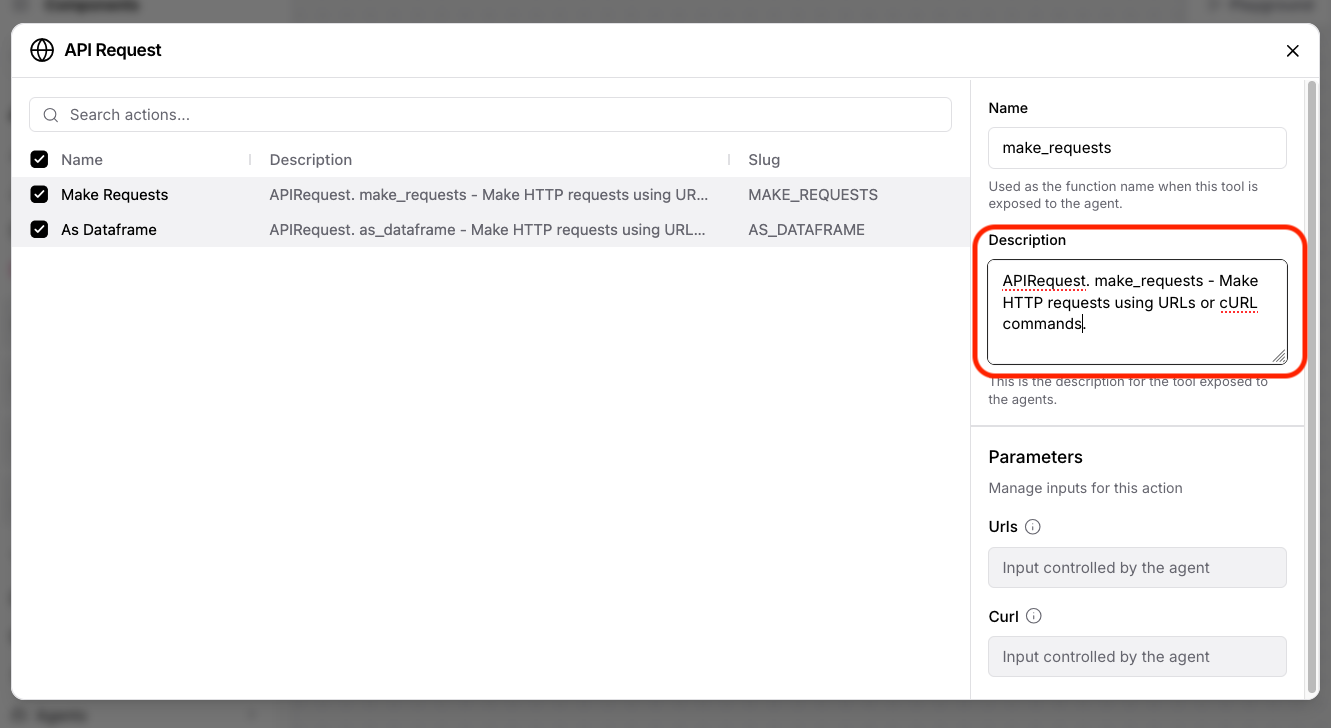
Task: Click the Name column header
Action: 82,160
